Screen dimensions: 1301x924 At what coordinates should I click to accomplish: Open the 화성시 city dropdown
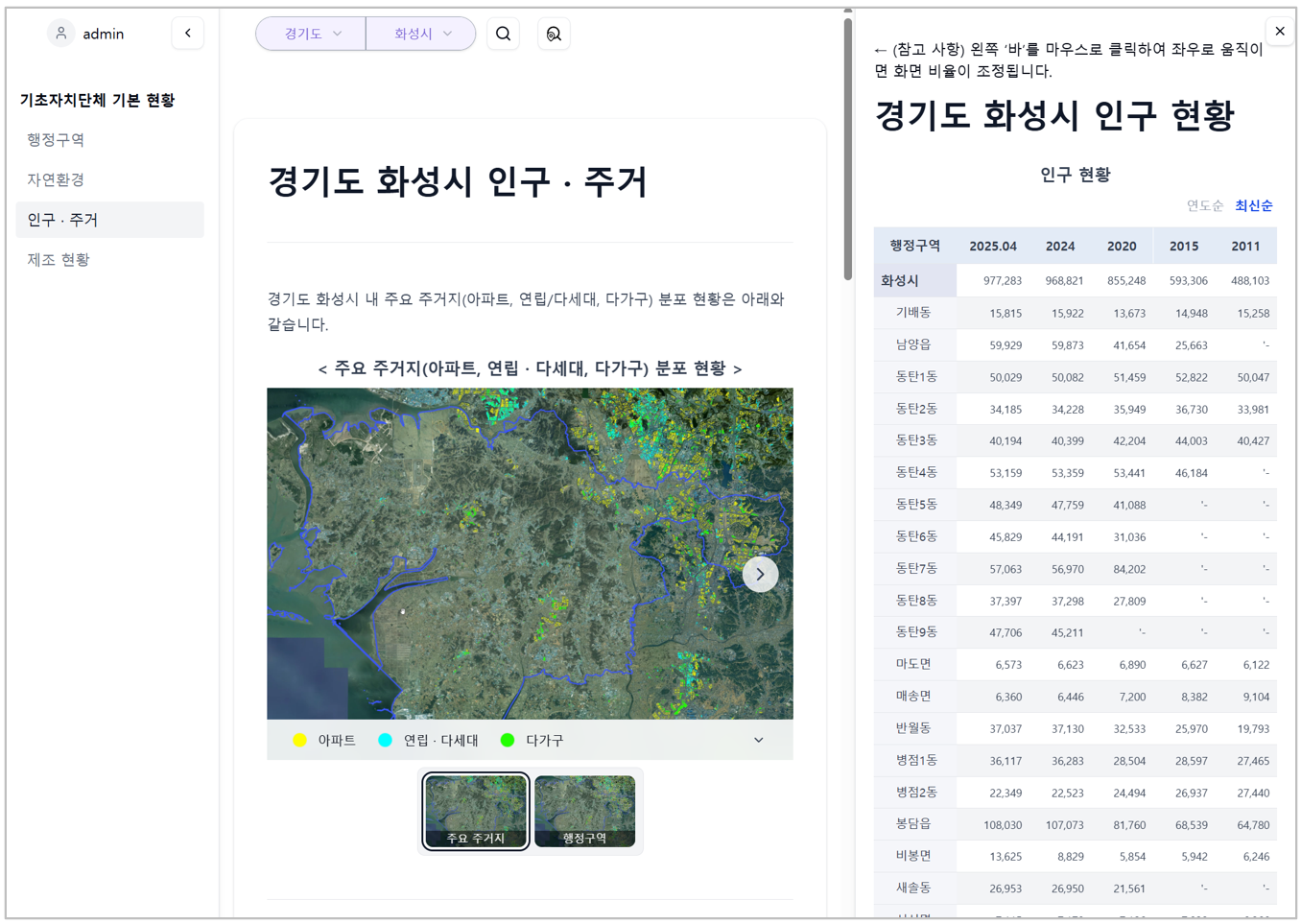421,34
